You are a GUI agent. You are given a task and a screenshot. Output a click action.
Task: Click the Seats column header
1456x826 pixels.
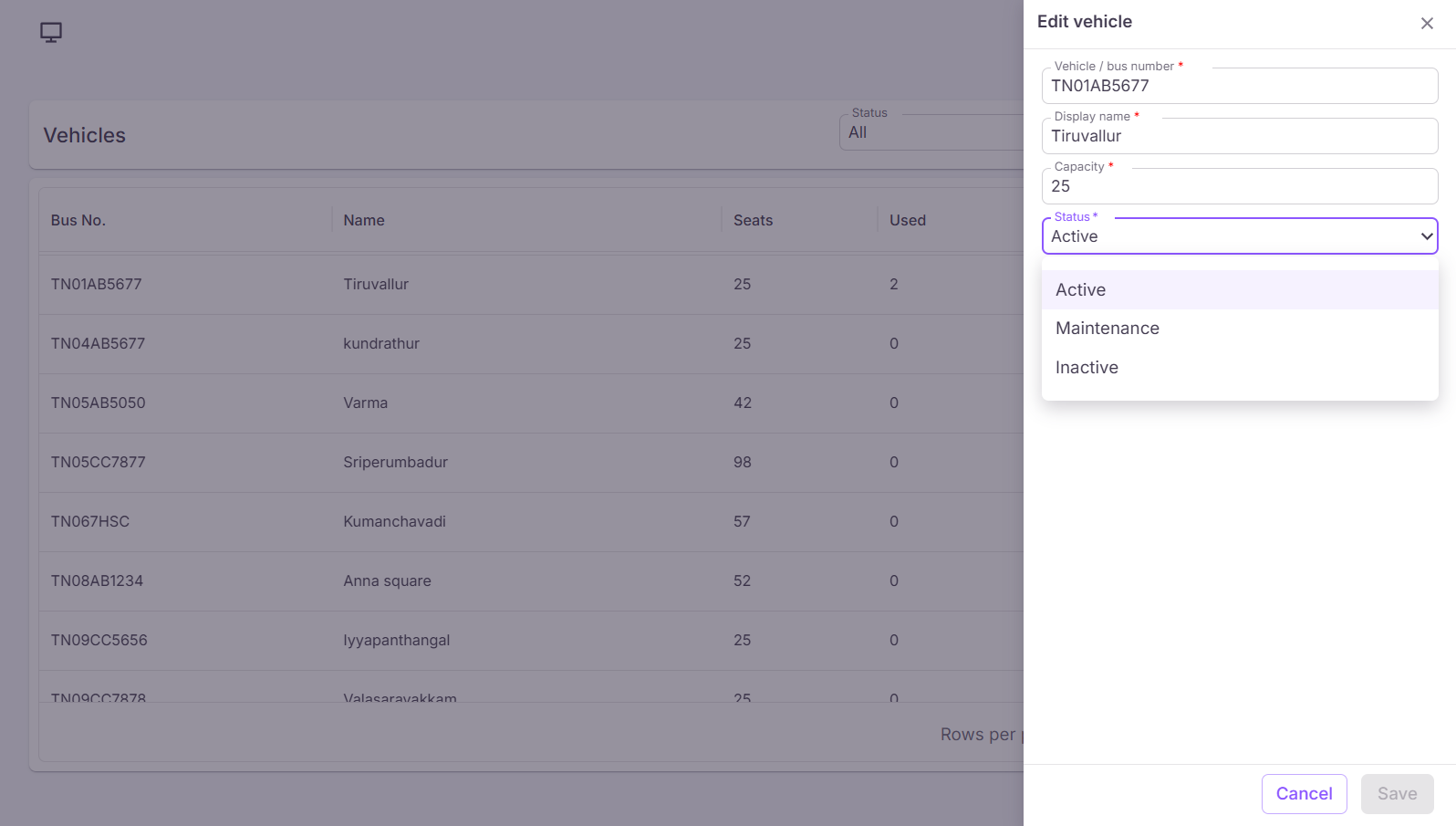pyautogui.click(x=753, y=220)
